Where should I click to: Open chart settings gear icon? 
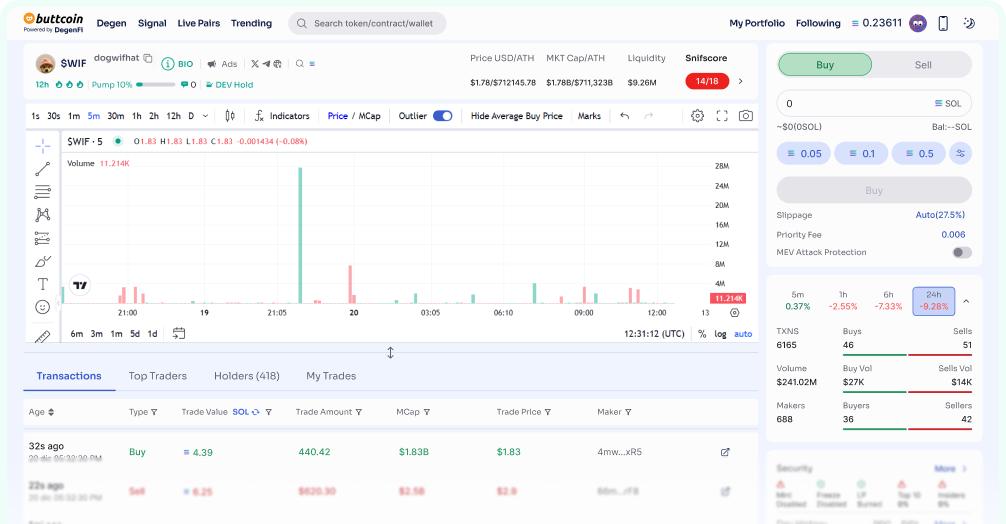pyautogui.click(x=697, y=116)
